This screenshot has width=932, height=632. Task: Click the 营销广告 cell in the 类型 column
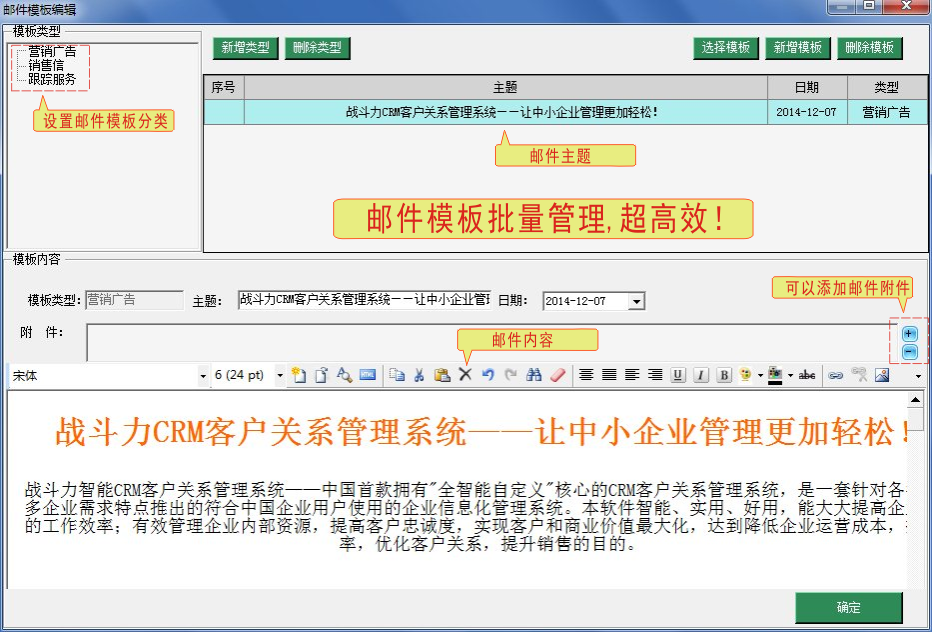point(886,112)
